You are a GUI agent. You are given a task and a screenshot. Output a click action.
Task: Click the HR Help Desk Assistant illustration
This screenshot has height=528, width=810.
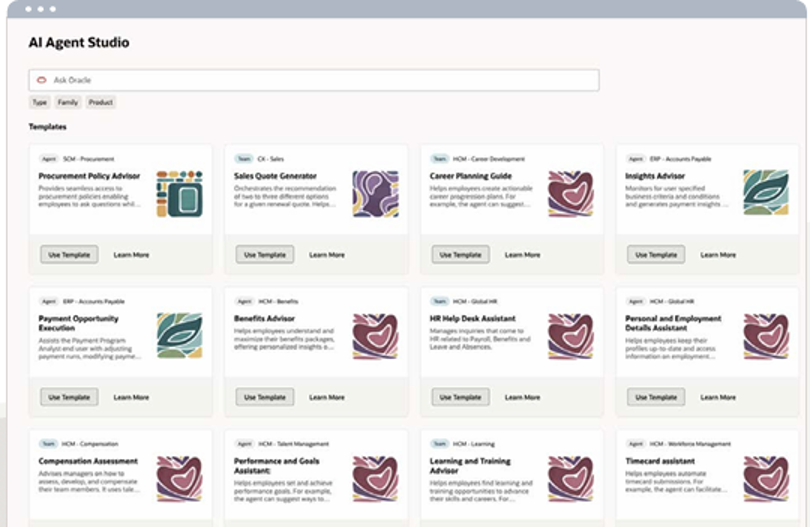pos(571,336)
